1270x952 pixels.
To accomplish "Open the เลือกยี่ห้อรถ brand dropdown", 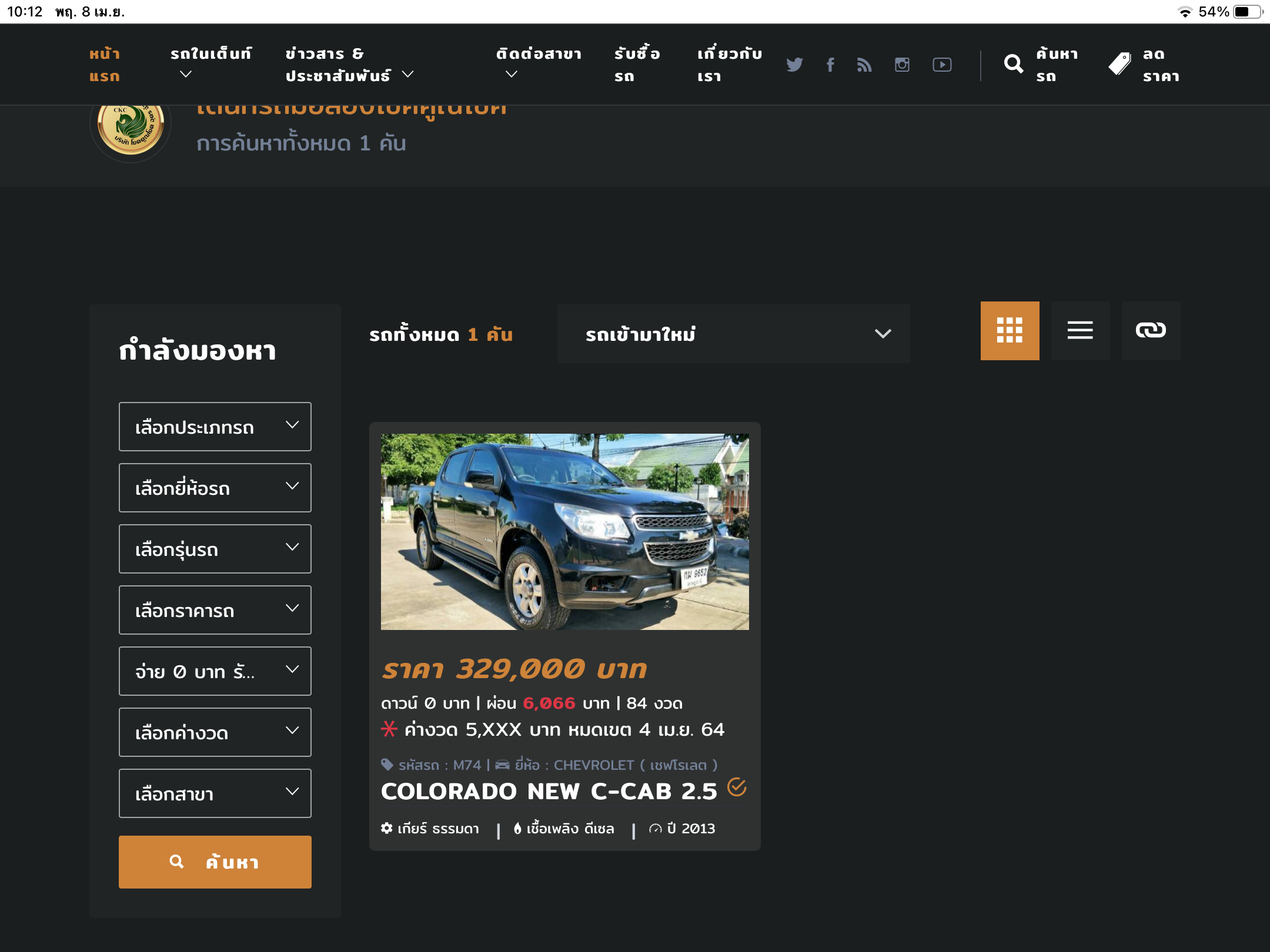I will coord(215,488).
